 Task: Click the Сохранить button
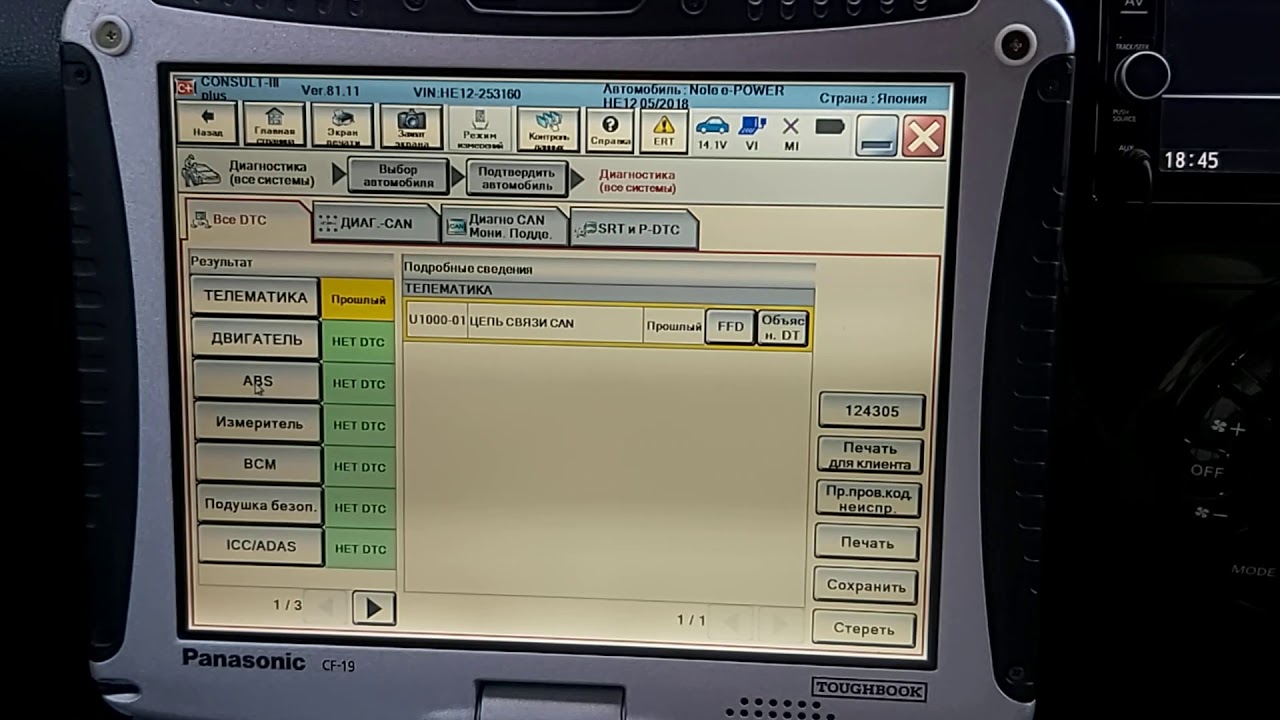coord(865,586)
